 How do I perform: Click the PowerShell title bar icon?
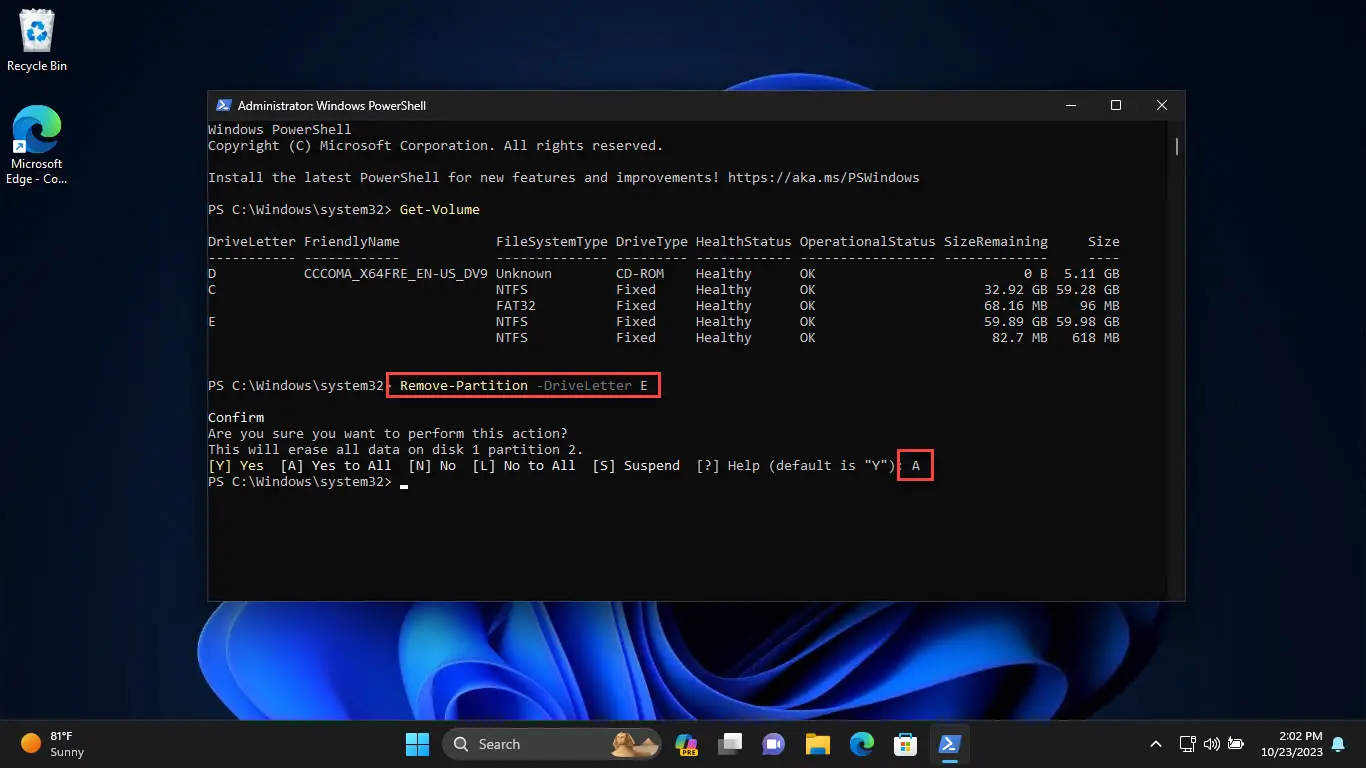(223, 105)
